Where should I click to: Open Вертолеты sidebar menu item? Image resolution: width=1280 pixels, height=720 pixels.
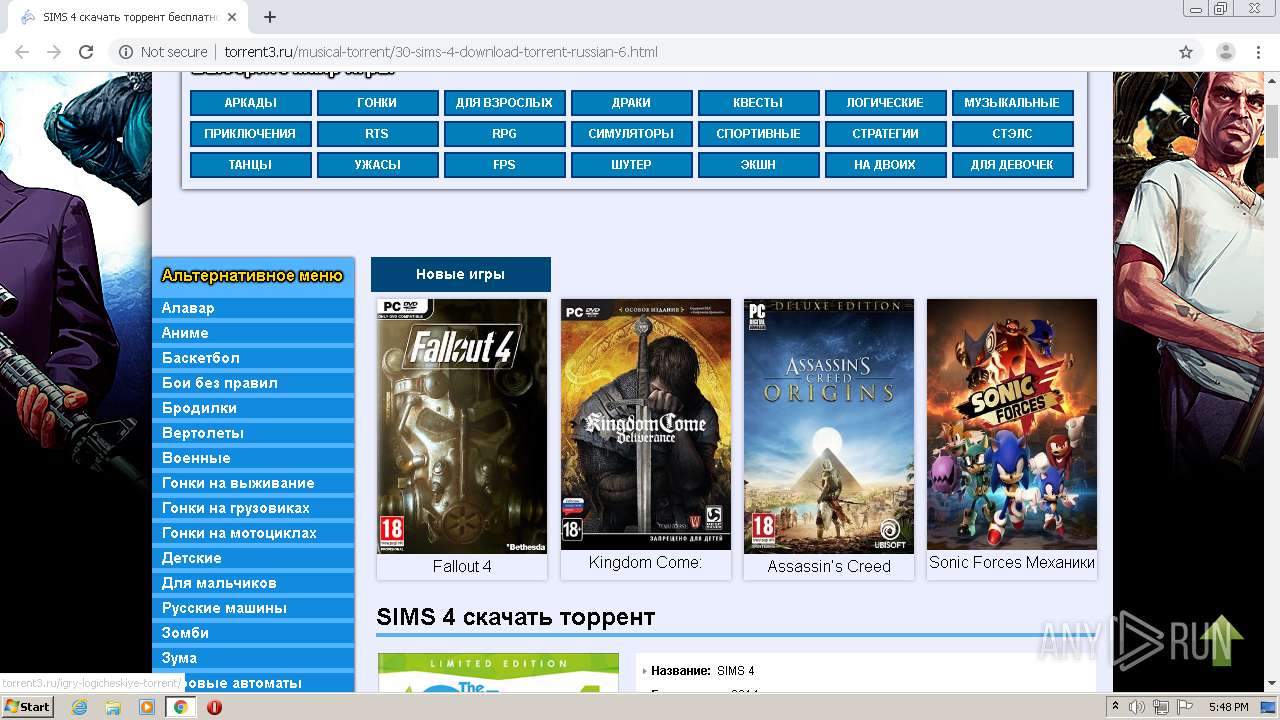pyautogui.click(x=253, y=433)
